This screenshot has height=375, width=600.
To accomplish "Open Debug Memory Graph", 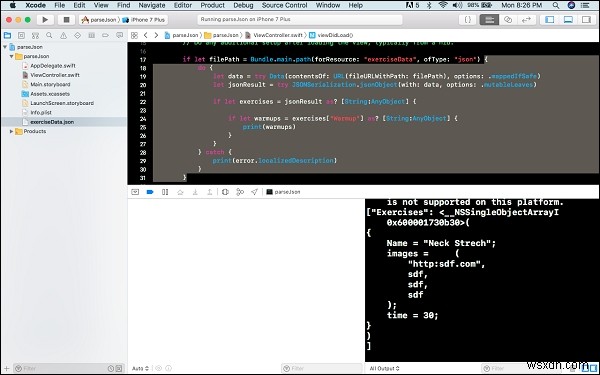I will 240,192.
